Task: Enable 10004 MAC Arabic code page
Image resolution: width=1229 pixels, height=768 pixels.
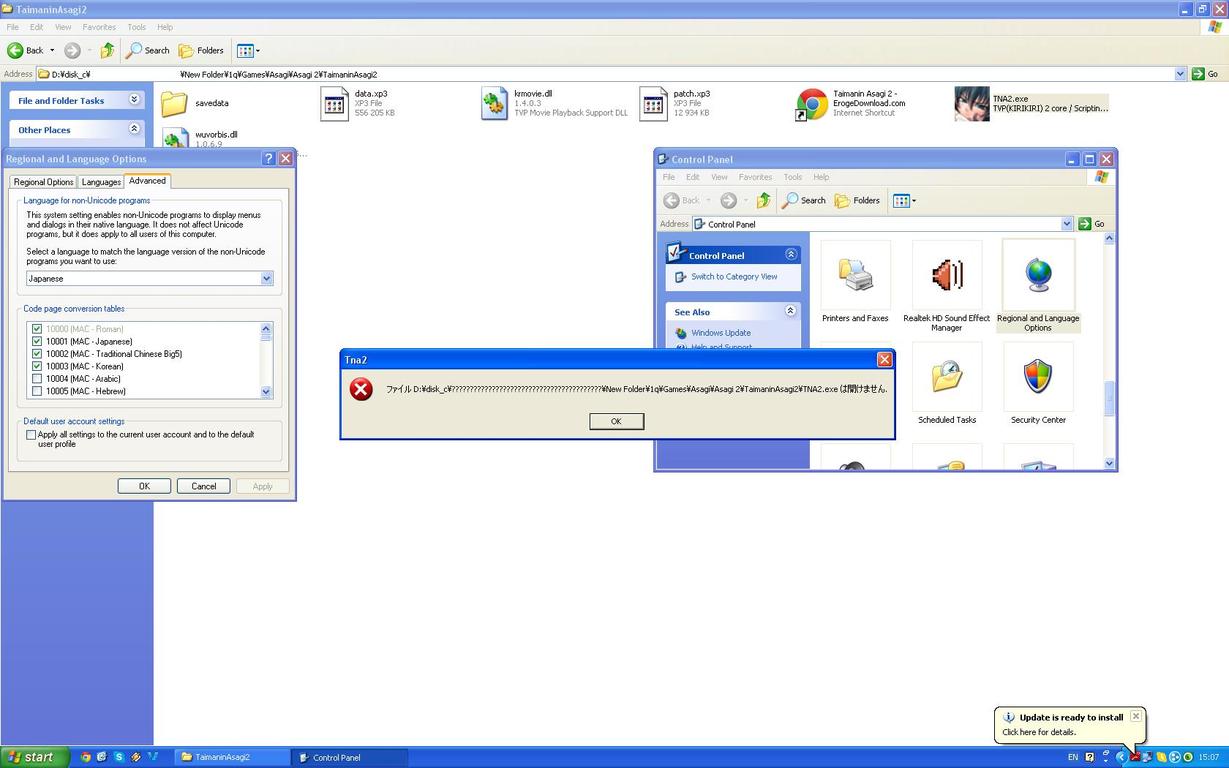Action: (x=37, y=379)
